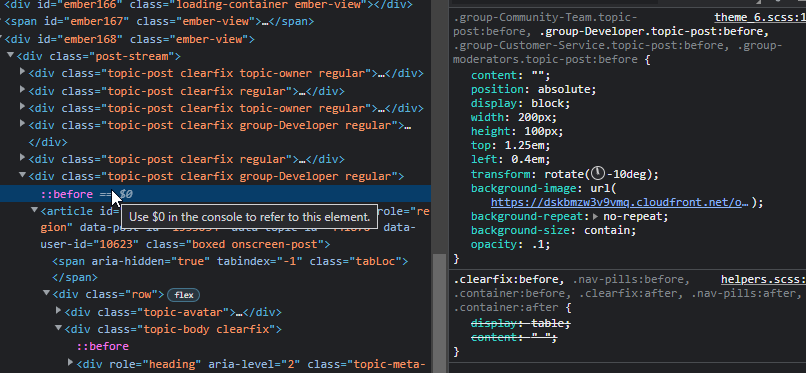Click the Elements panel vertical scrollbar thumb
This screenshot has height=373, width=806.
tap(438, 313)
